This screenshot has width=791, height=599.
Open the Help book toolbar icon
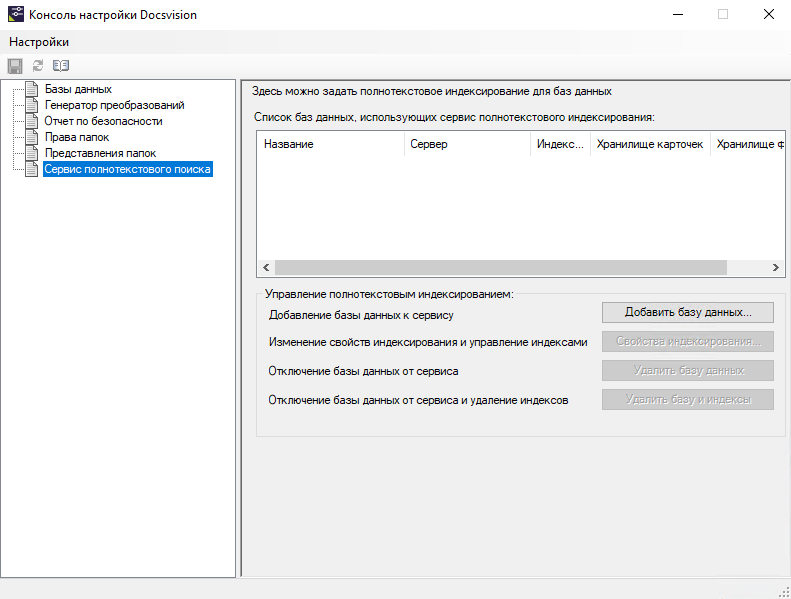click(x=61, y=65)
